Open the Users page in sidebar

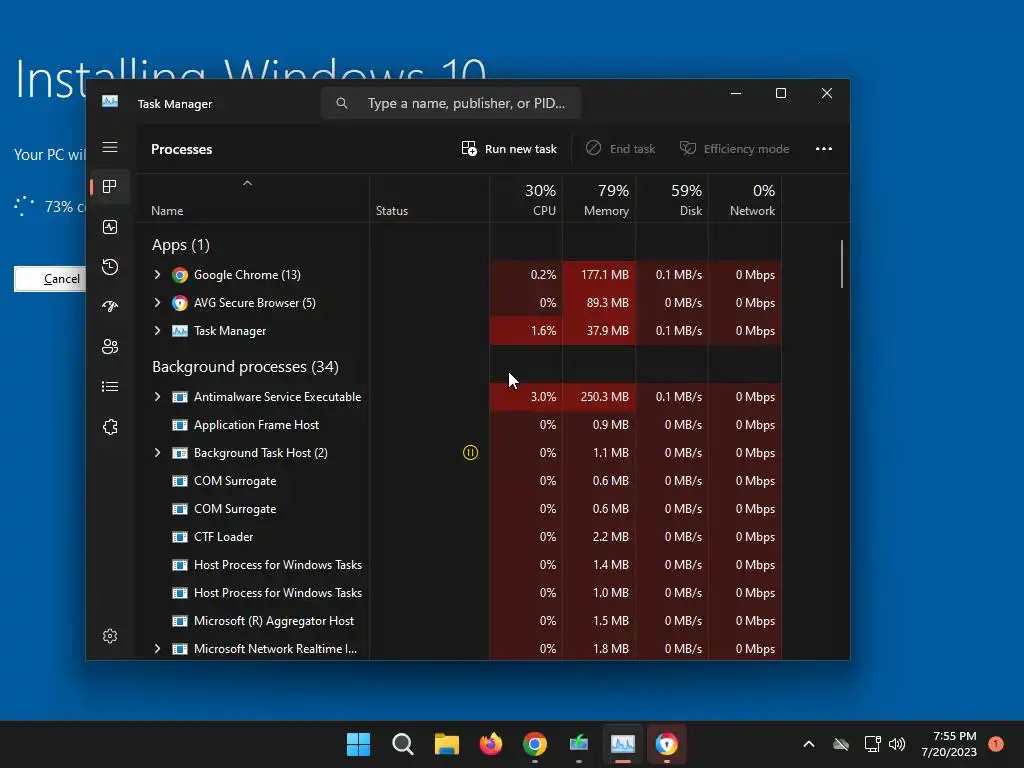pos(110,346)
